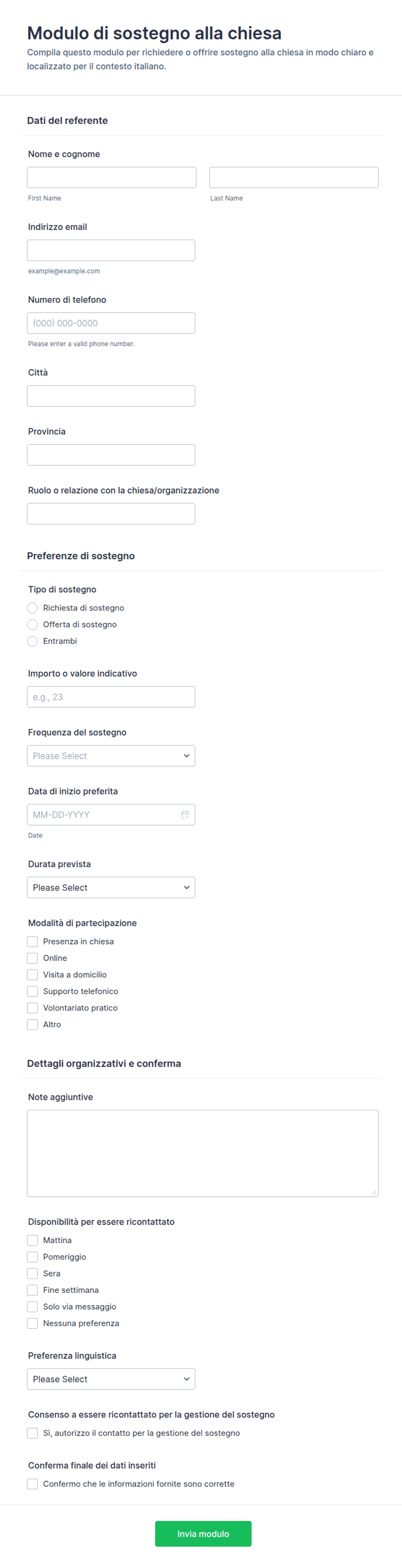
Task: Check the Solo via messaggio option
Action: (x=32, y=1306)
